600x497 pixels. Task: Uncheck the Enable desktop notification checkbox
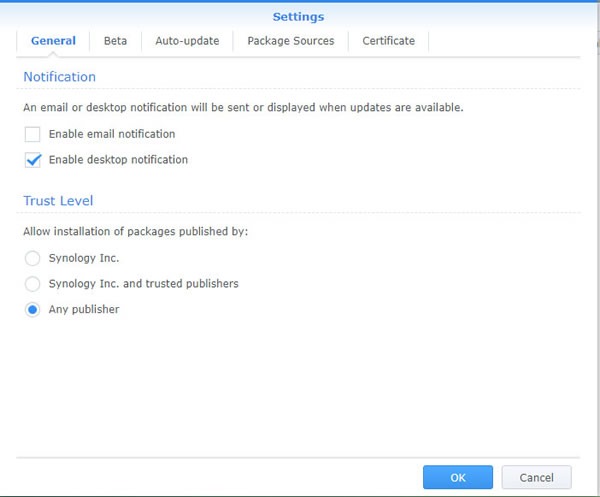[33, 160]
